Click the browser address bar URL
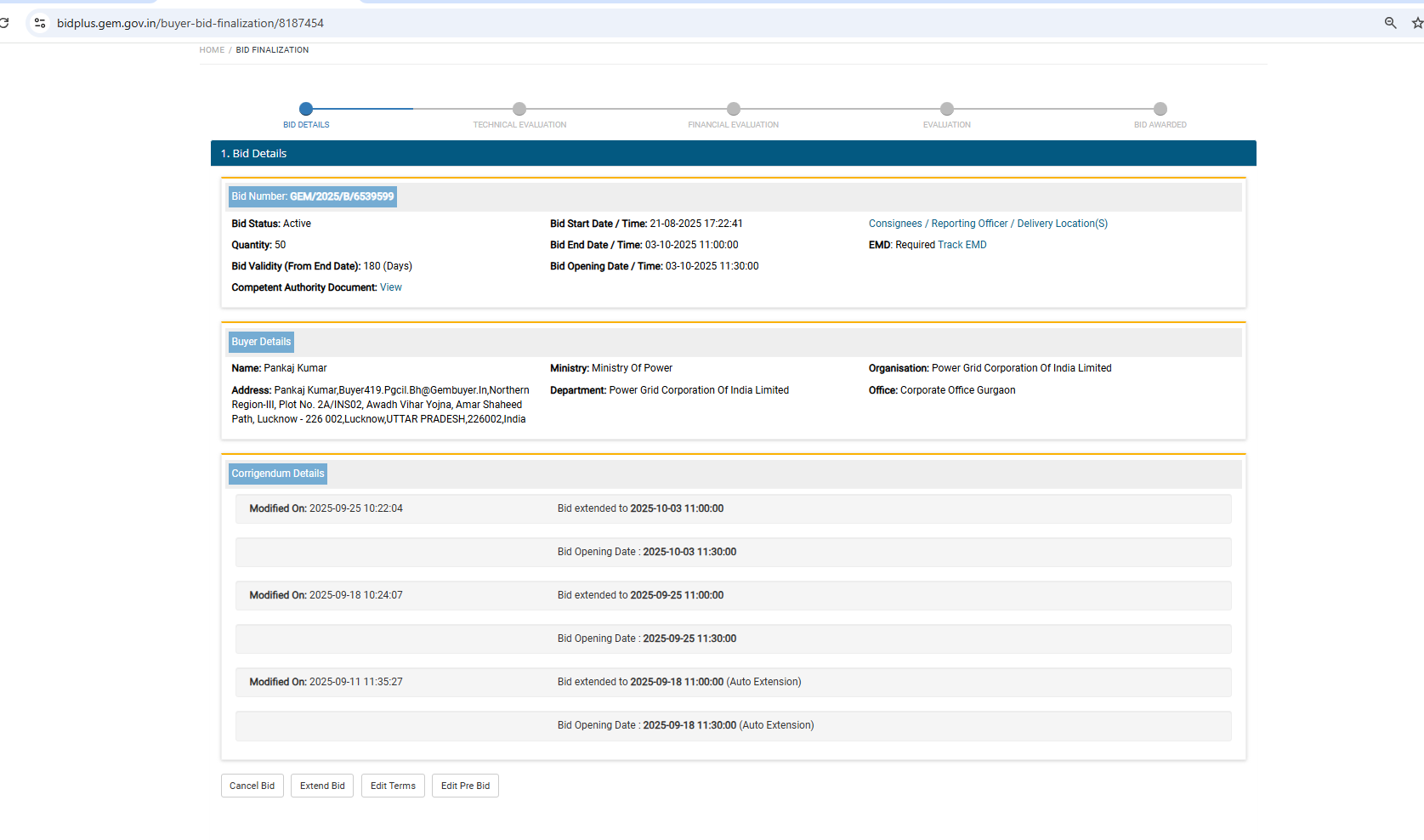Screen dimensions: 1424x840 (x=190, y=23)
